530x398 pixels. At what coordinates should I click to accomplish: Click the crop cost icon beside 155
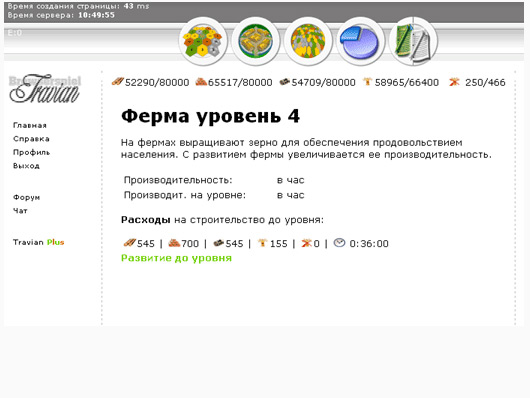[x=263, y=243]
